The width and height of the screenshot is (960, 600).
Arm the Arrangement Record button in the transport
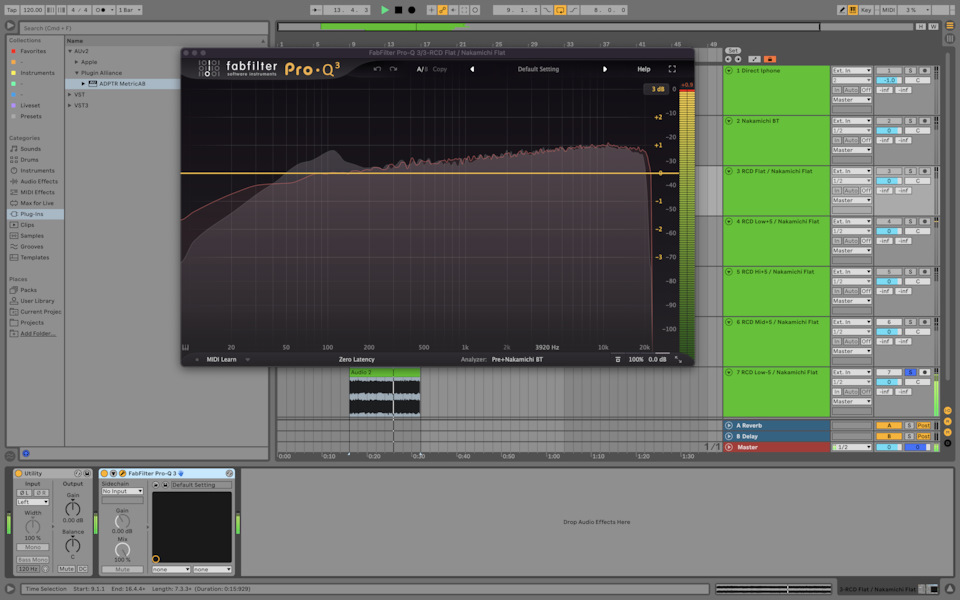pyautogui.click(x=411, y=10)
